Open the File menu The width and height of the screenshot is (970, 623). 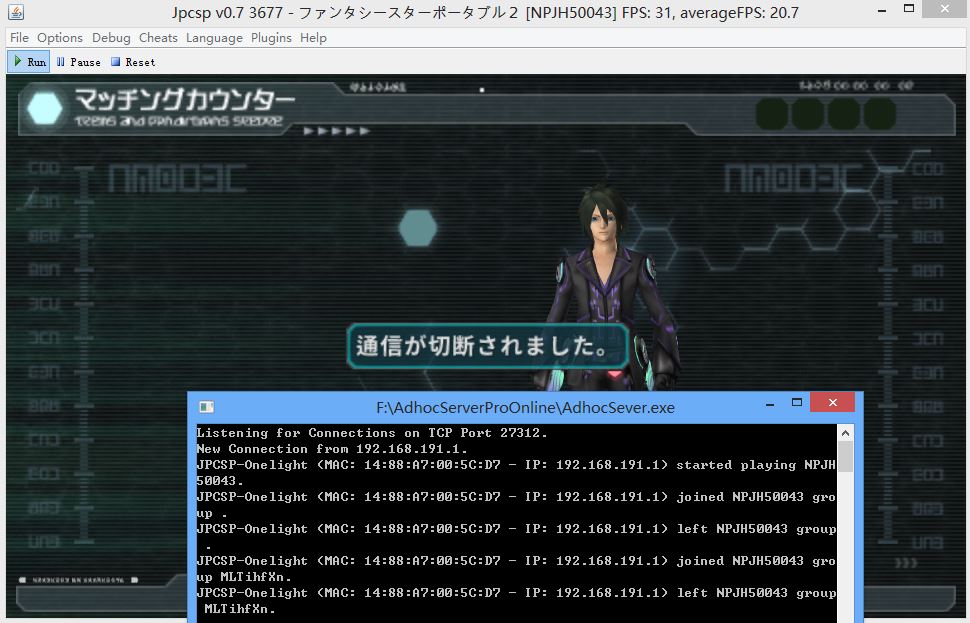coord(19,38)
